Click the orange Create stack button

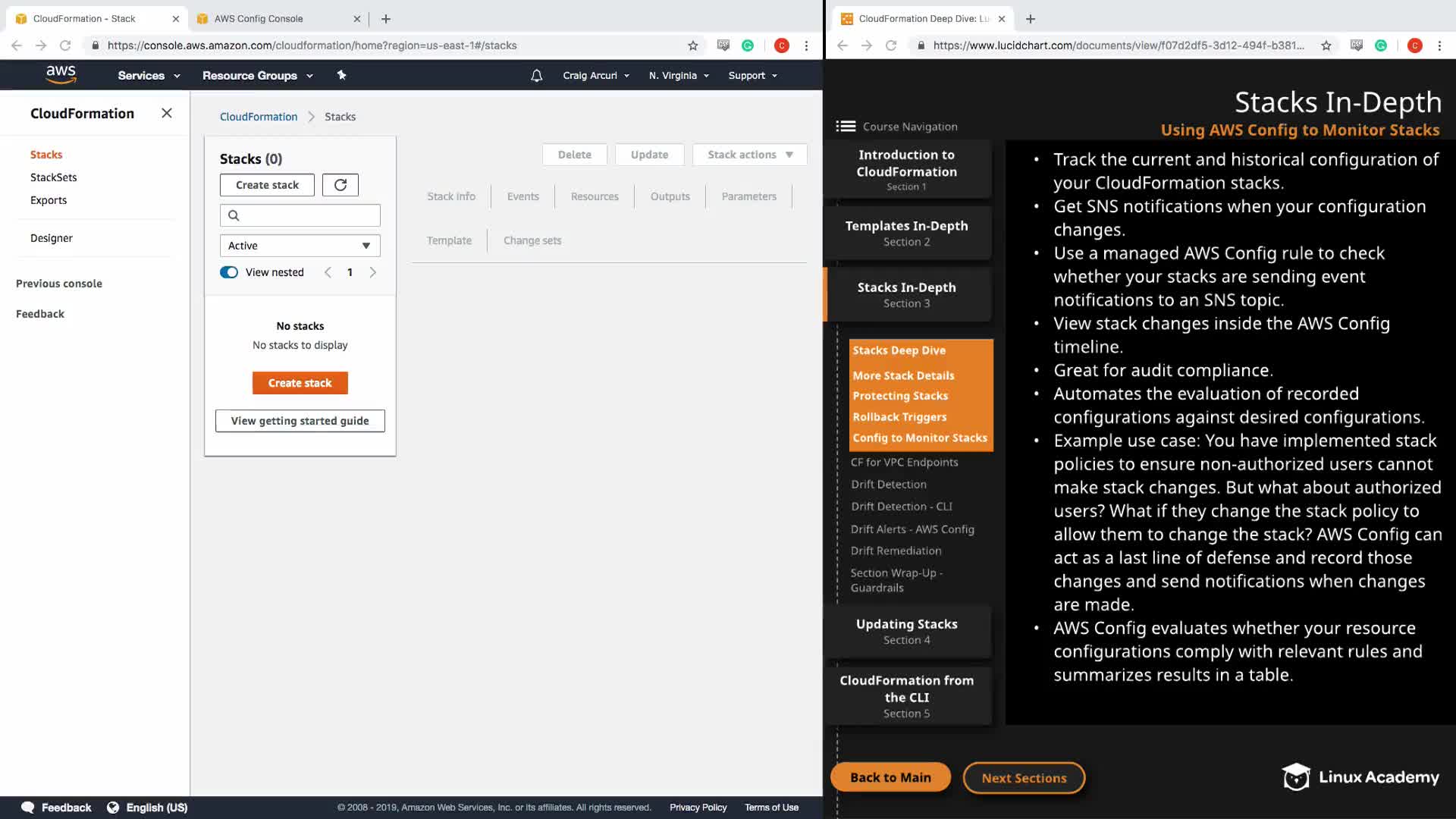click(300, 383)
